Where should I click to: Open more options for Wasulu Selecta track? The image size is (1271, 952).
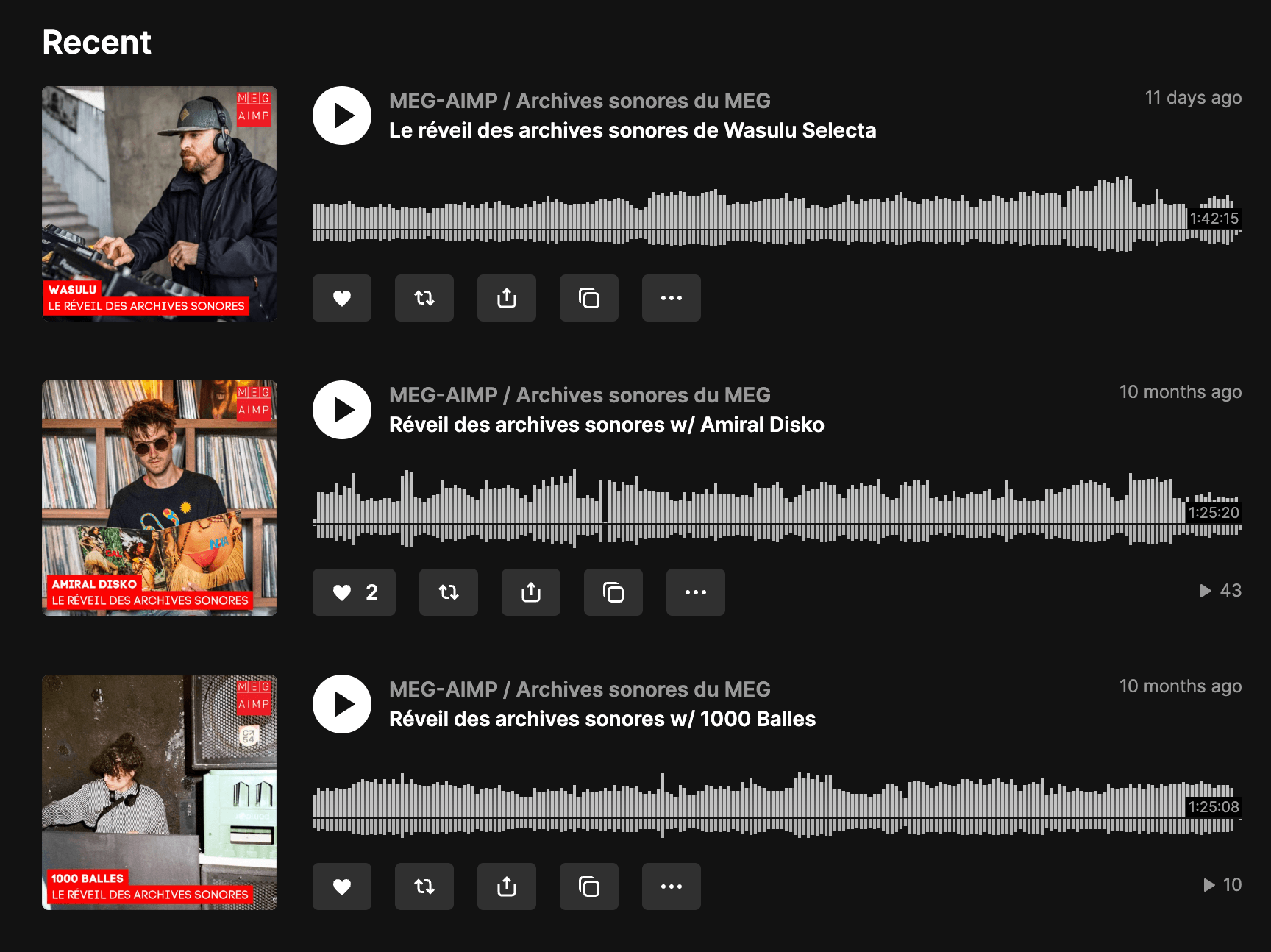671,298
